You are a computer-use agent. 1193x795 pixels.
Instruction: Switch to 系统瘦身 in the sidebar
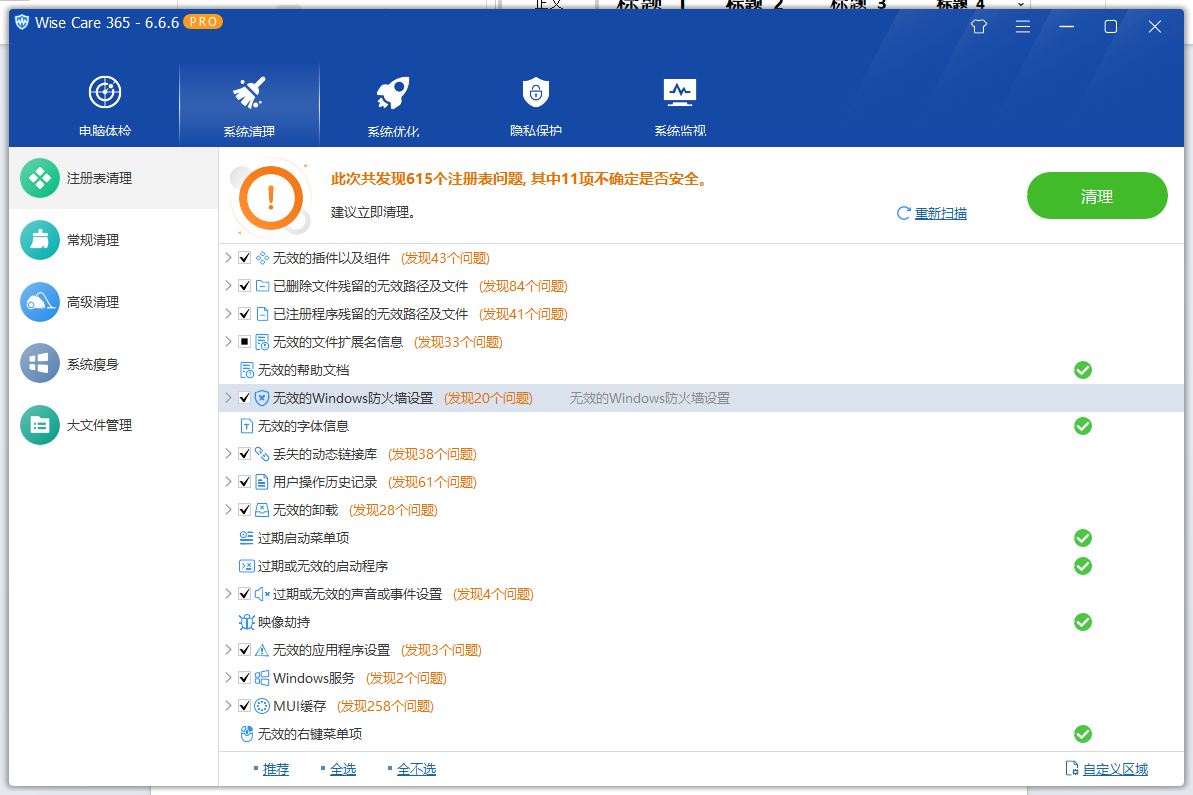tap(113, 364)
